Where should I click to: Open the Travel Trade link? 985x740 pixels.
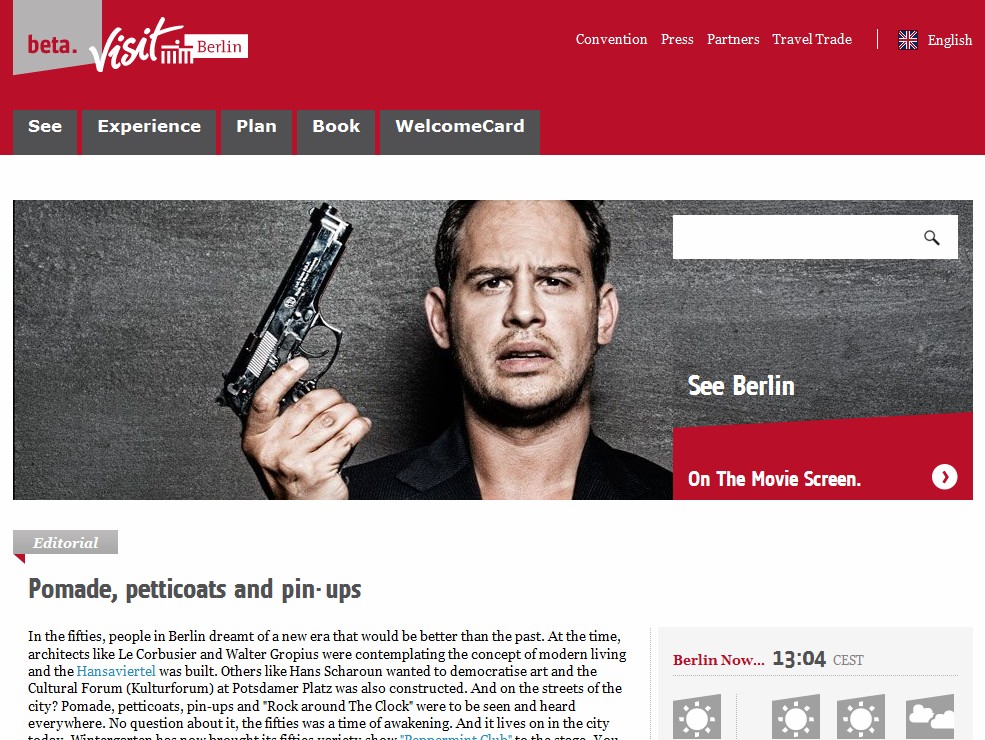coord(812,39)
